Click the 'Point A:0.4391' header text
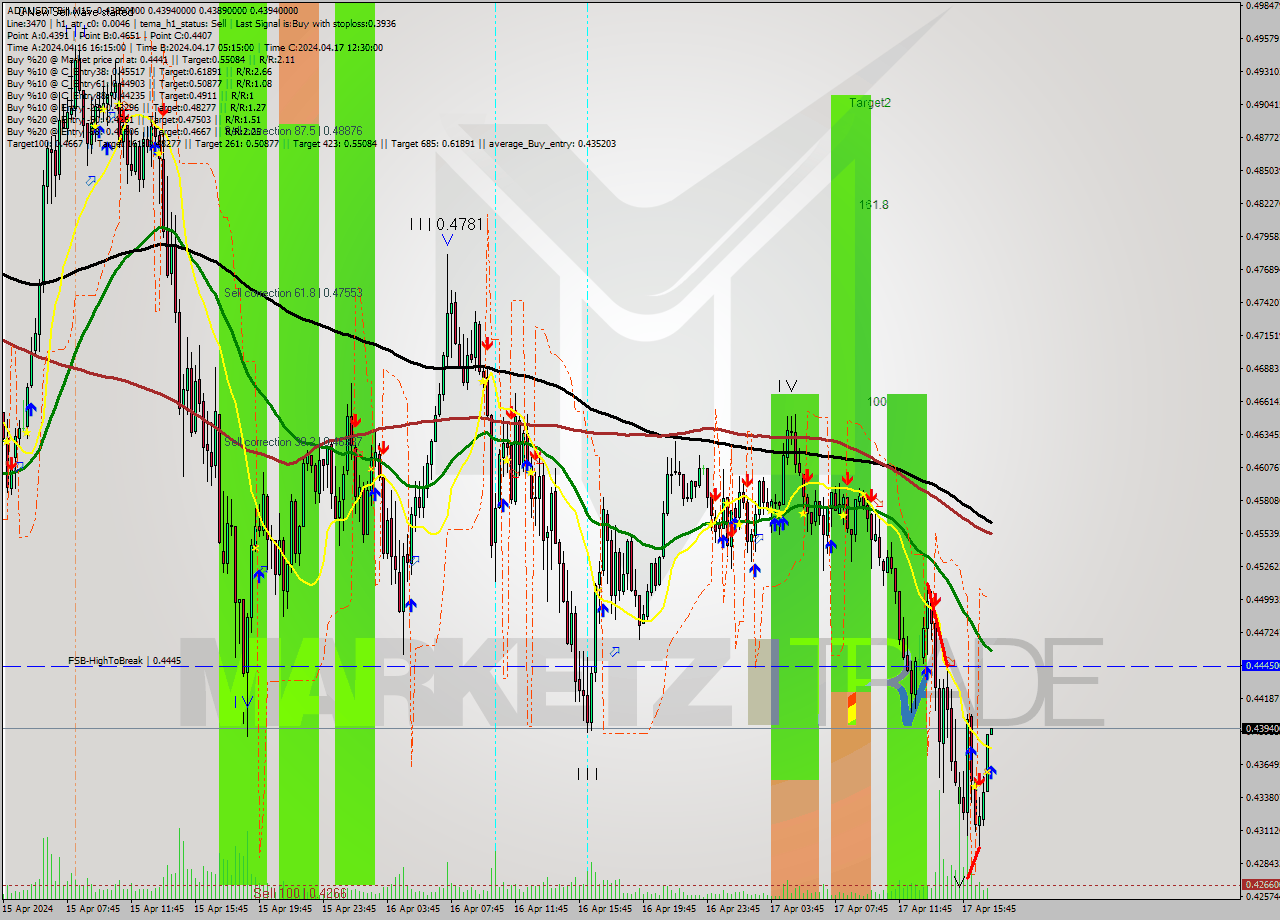 tap(37, 35)
